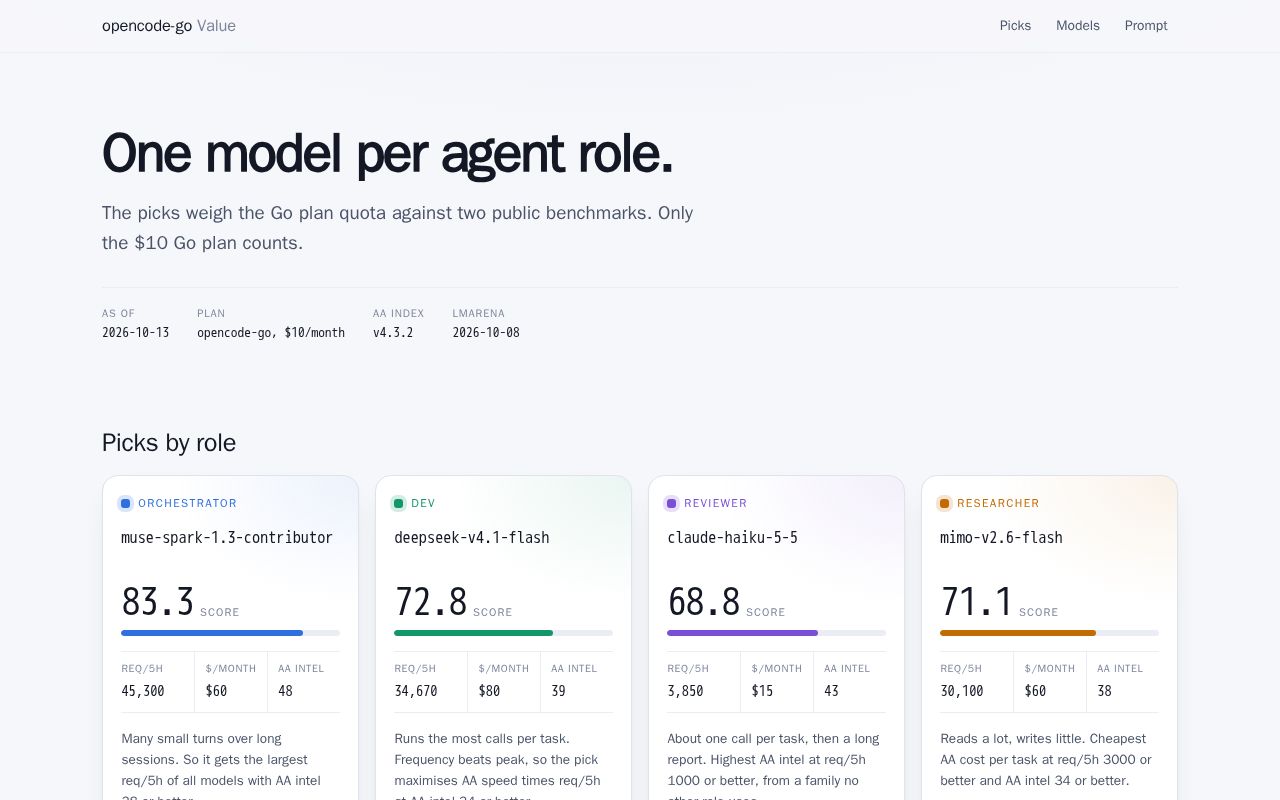Click the ORCHESTRATOR role label
The height and width of the screenshot is (800, 1280).
click(x=188, y=503)
